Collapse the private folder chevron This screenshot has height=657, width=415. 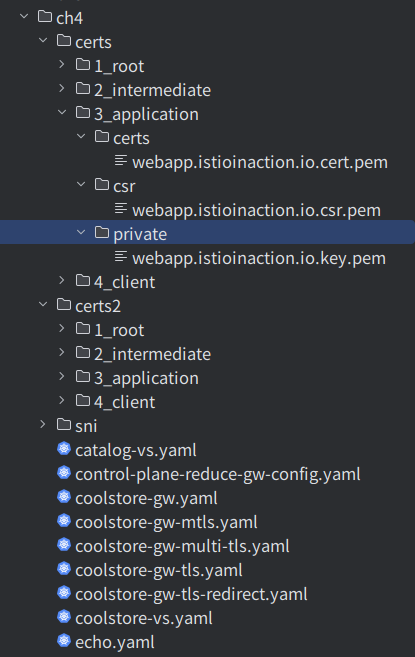coord(81,232)
